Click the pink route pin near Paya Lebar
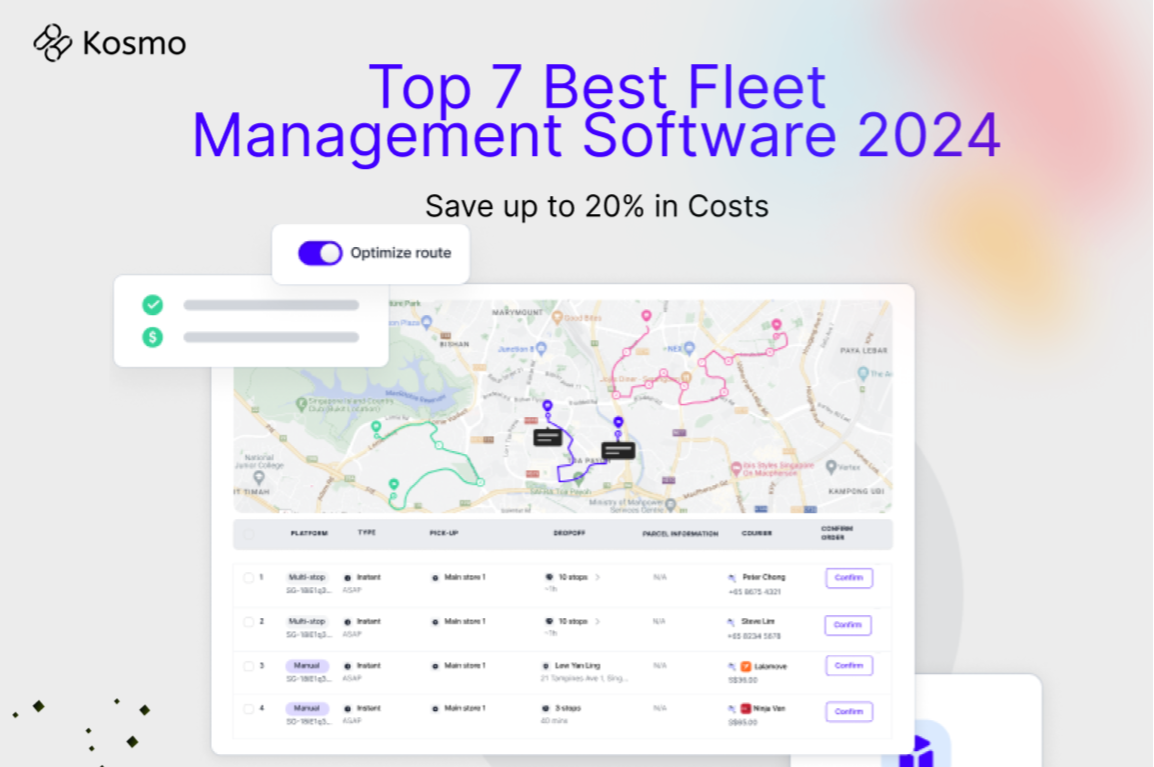 pos(777,325)
